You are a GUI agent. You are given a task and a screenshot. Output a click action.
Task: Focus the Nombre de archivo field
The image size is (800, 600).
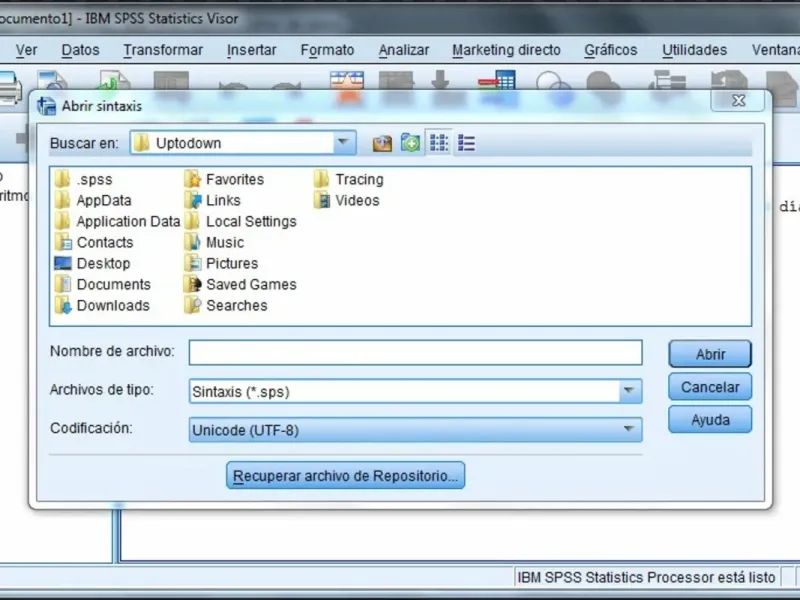(415, 353)
